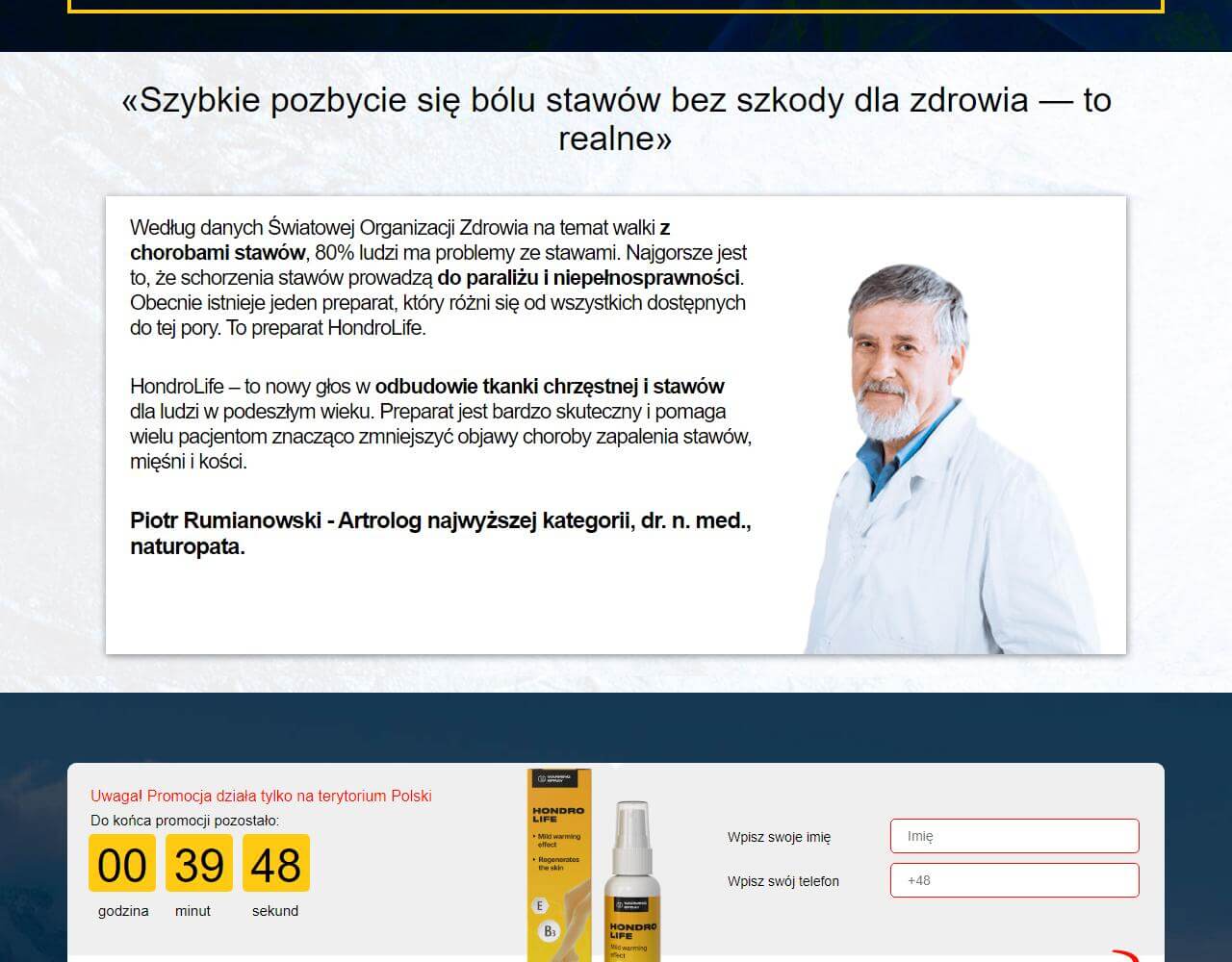The width and height of the screenshot is (1232, 962).
Task: Click the "sekund" label under the timer
Action: (275, 911)
